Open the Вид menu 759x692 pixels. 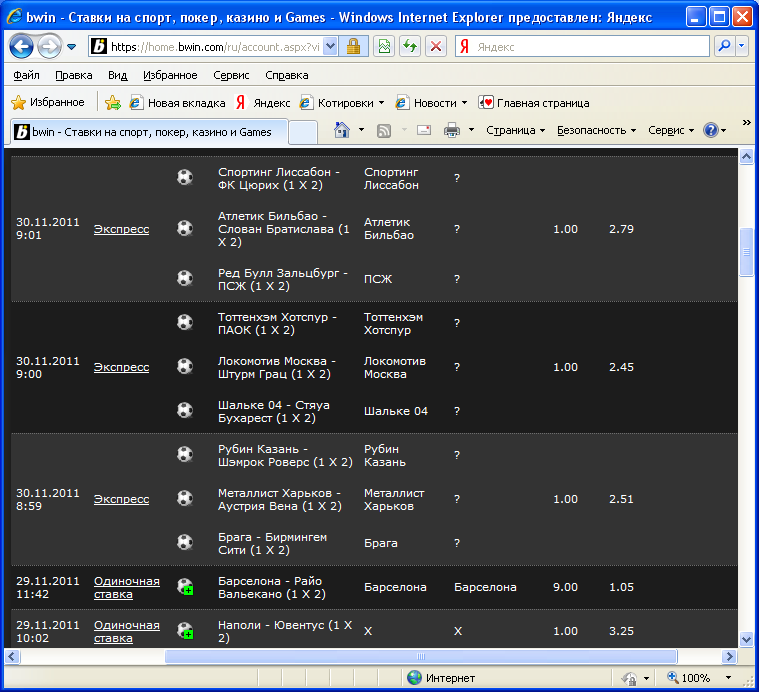[118, 75]
